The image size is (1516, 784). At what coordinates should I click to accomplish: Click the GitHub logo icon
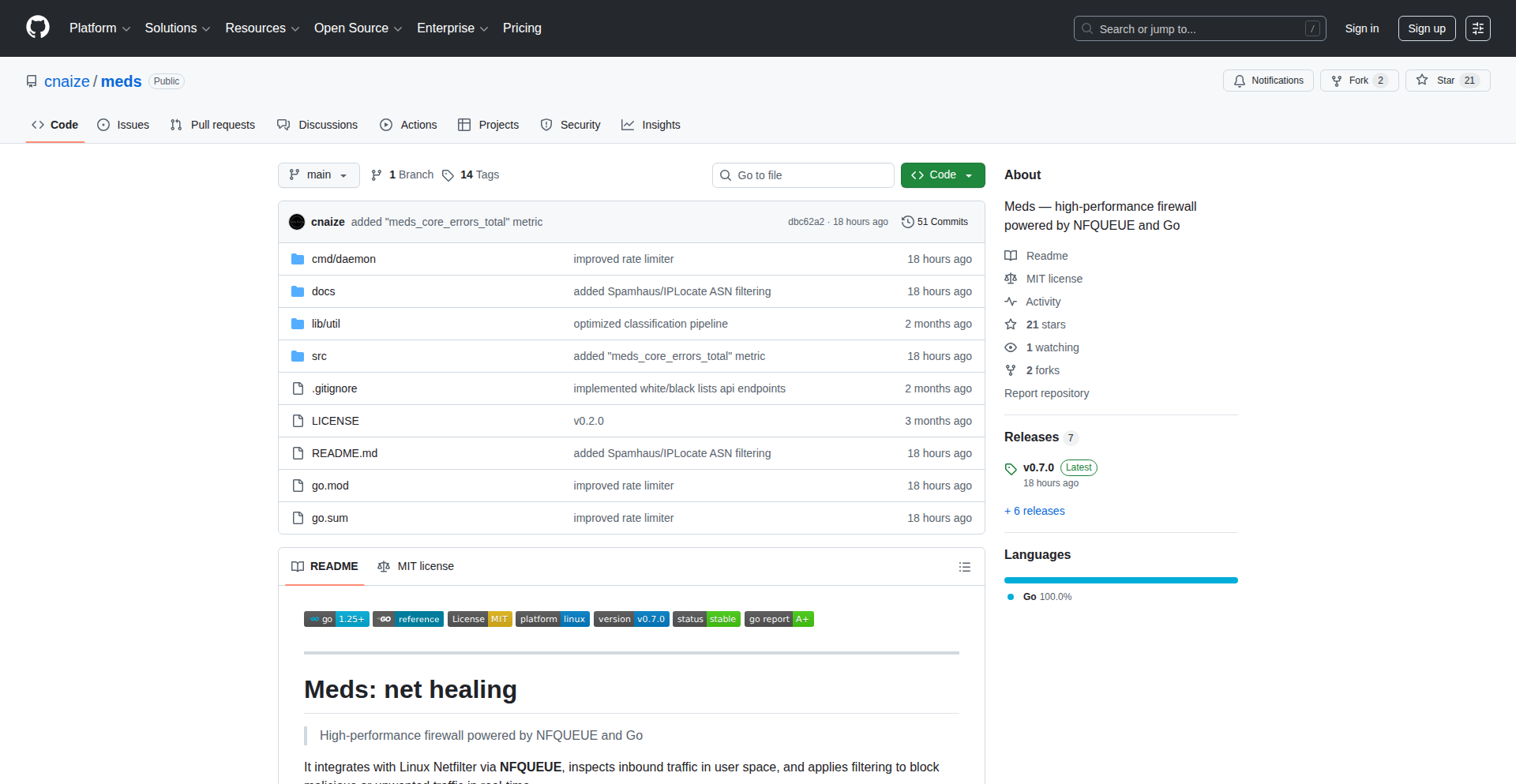coord(38,28)
